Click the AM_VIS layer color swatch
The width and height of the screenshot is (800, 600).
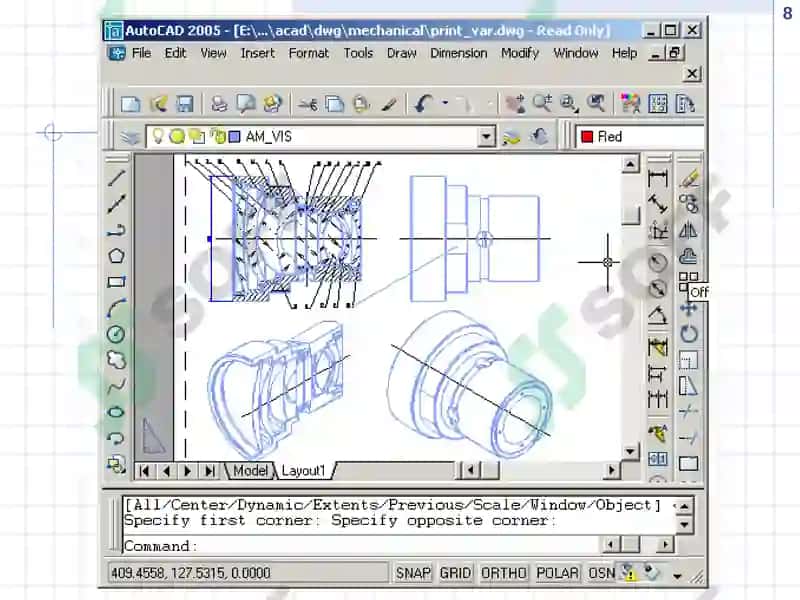(x=234, y=137)
